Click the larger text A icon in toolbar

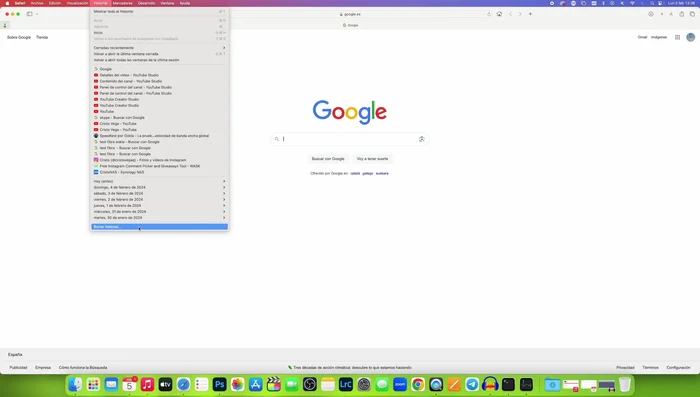coord(671,14)
